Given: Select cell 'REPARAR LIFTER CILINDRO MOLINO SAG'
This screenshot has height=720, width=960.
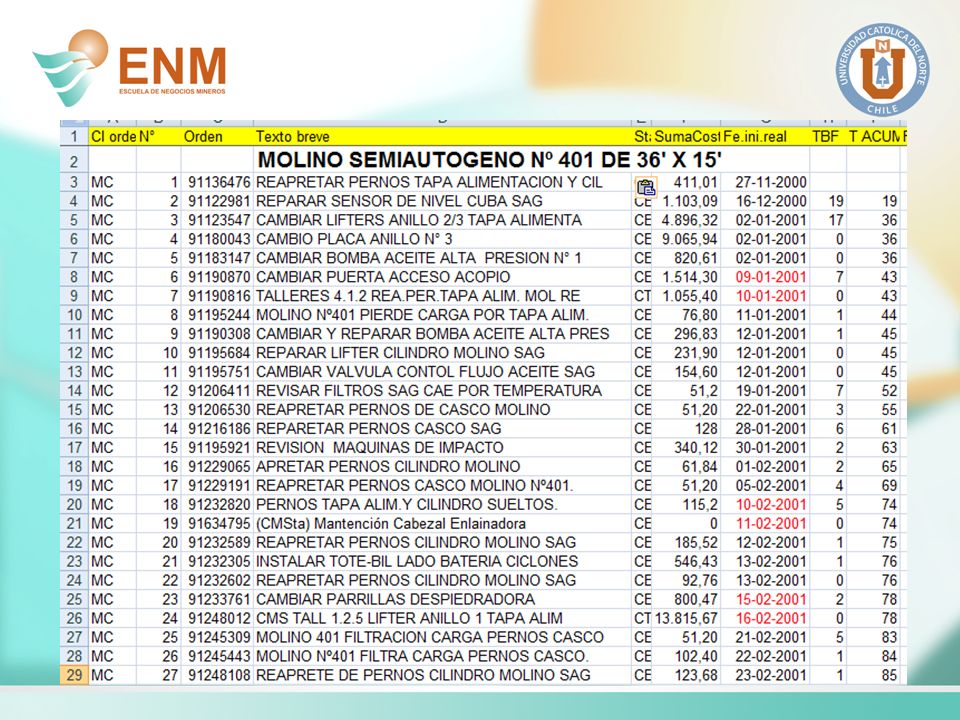Looking at the screenshot, I should (443, 353).
